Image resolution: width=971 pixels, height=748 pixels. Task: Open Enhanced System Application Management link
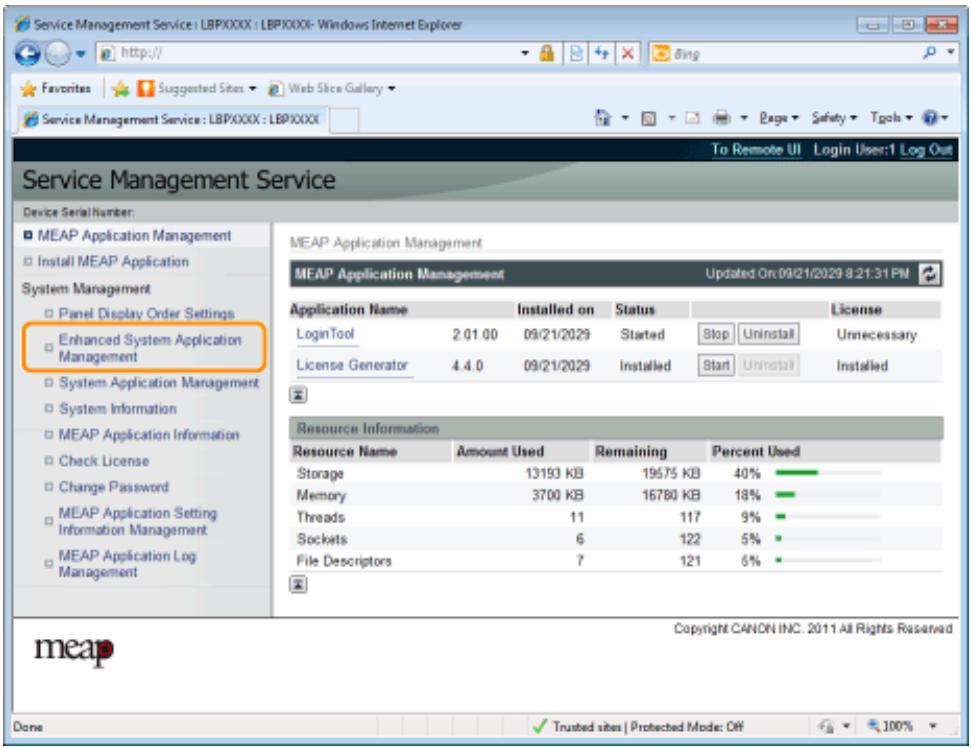click(x=150, y=348)
